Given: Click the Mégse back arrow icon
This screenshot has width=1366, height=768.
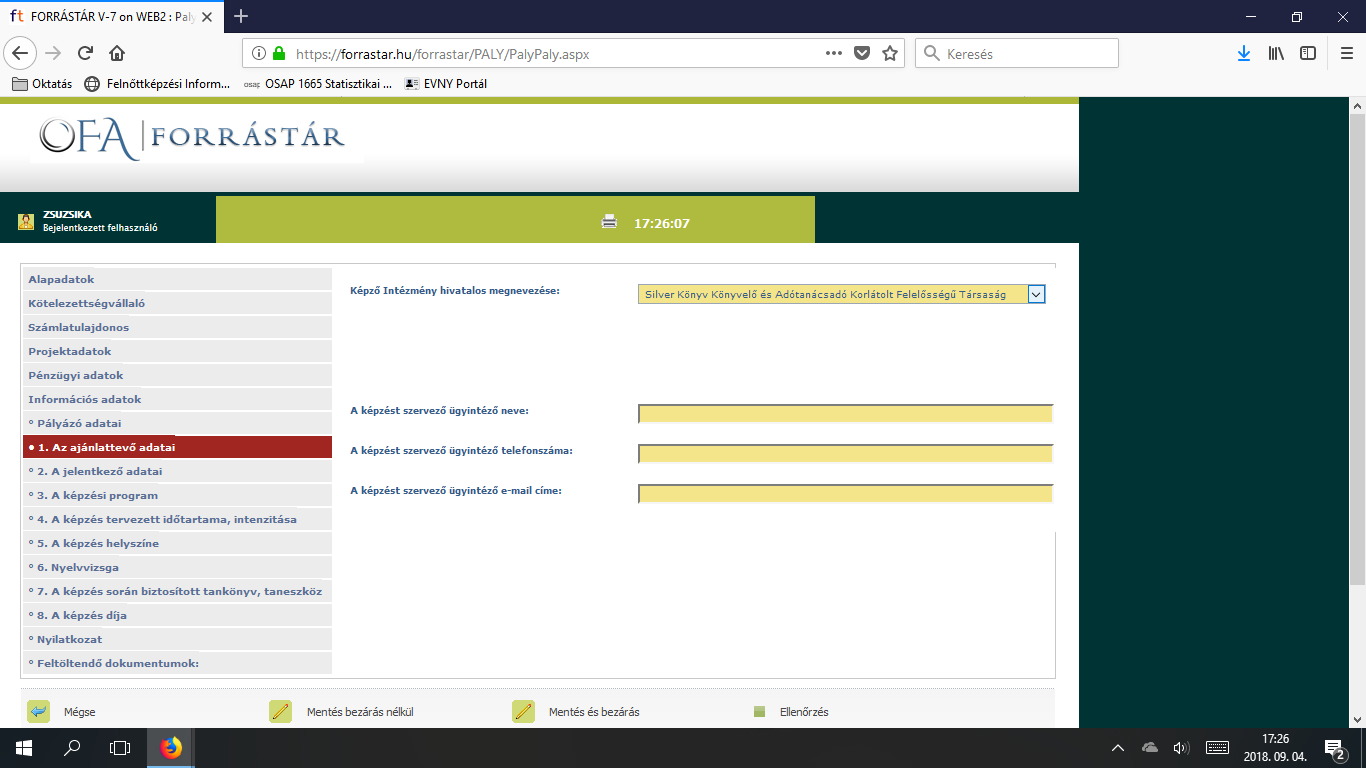Looking at the screenshot, I should coord(38,712).
